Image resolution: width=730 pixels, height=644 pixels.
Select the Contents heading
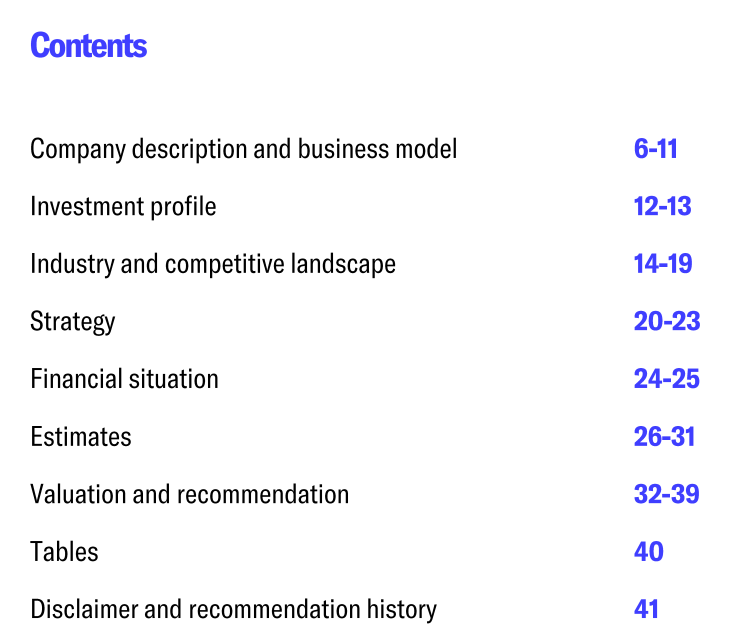pos(88,46)
